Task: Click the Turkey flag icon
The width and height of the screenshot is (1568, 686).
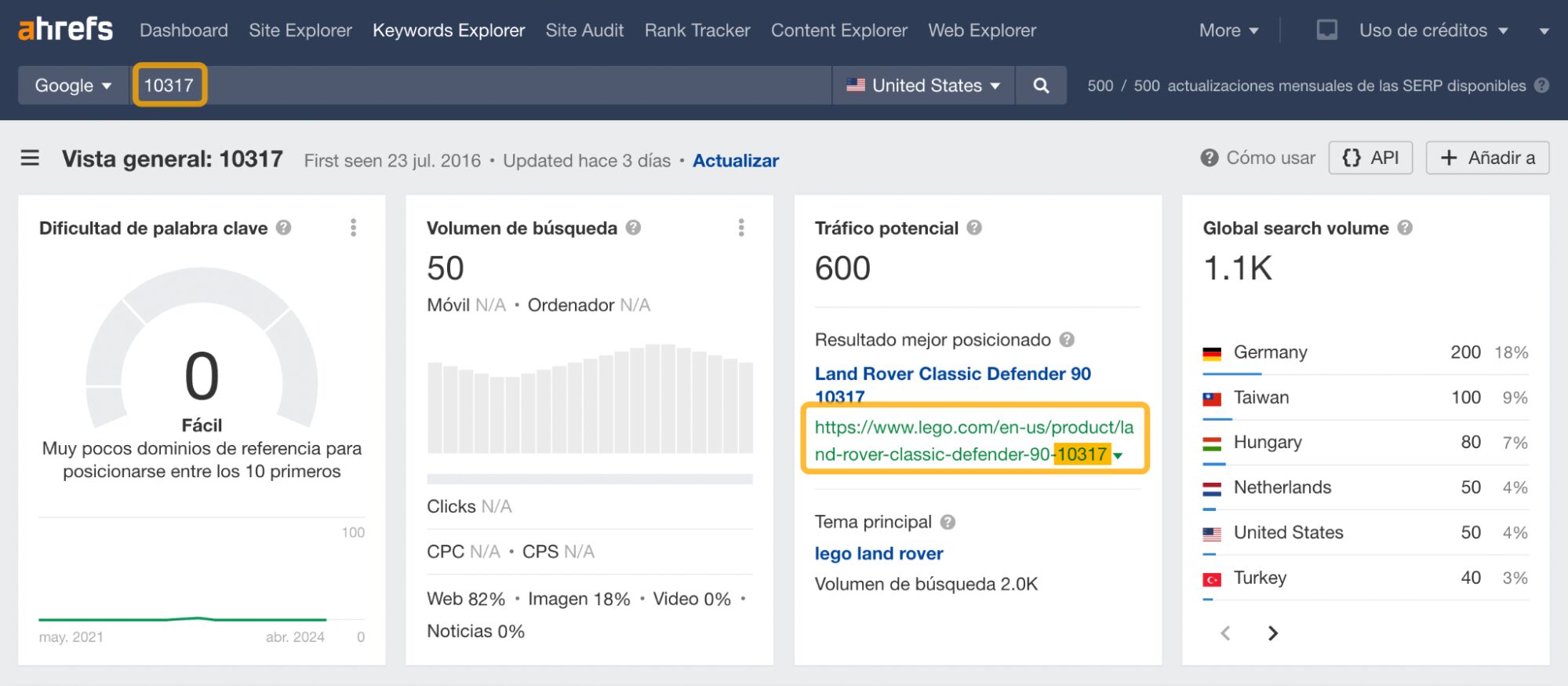Action: pos(1212,579)
